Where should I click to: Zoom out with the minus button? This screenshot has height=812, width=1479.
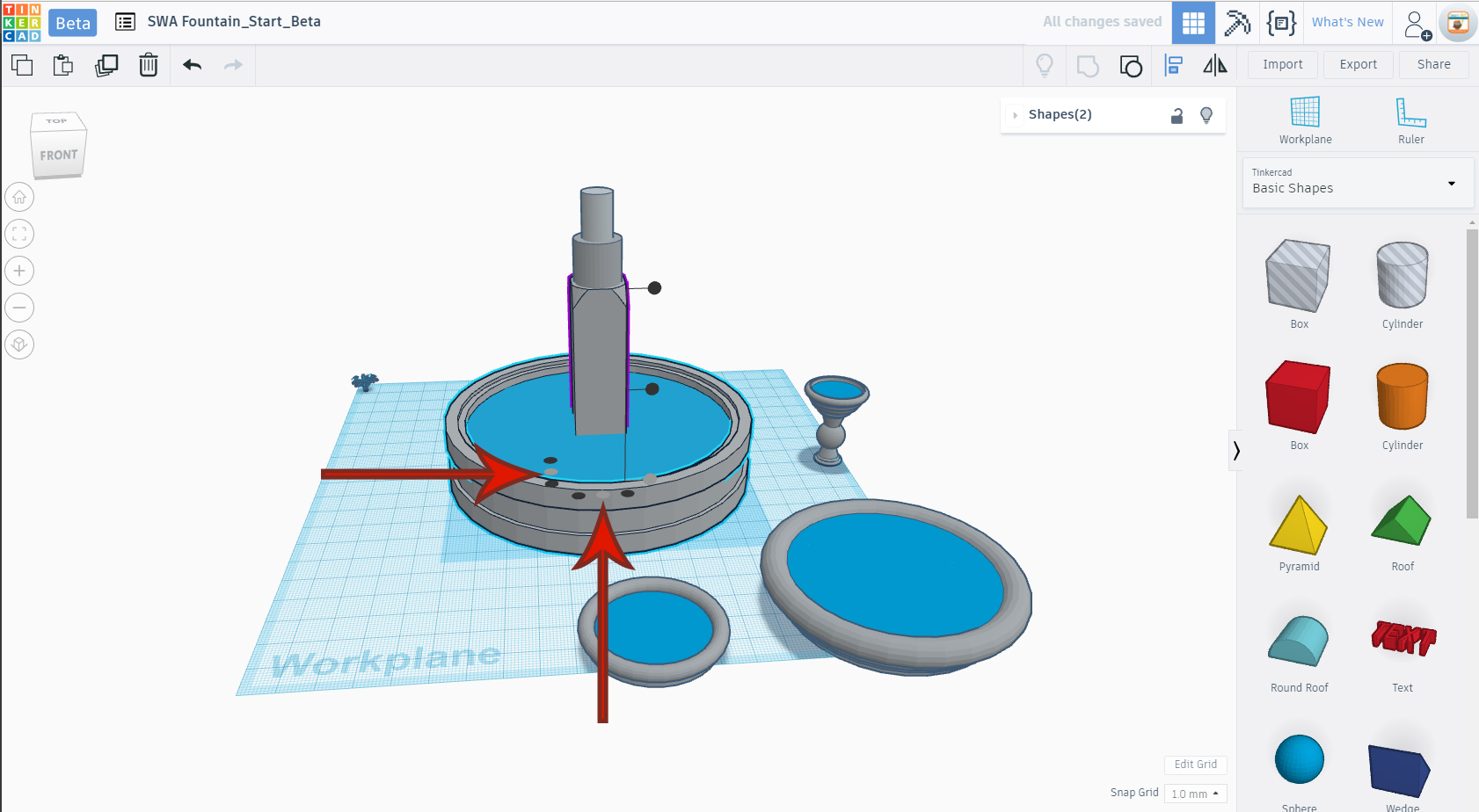19,308
